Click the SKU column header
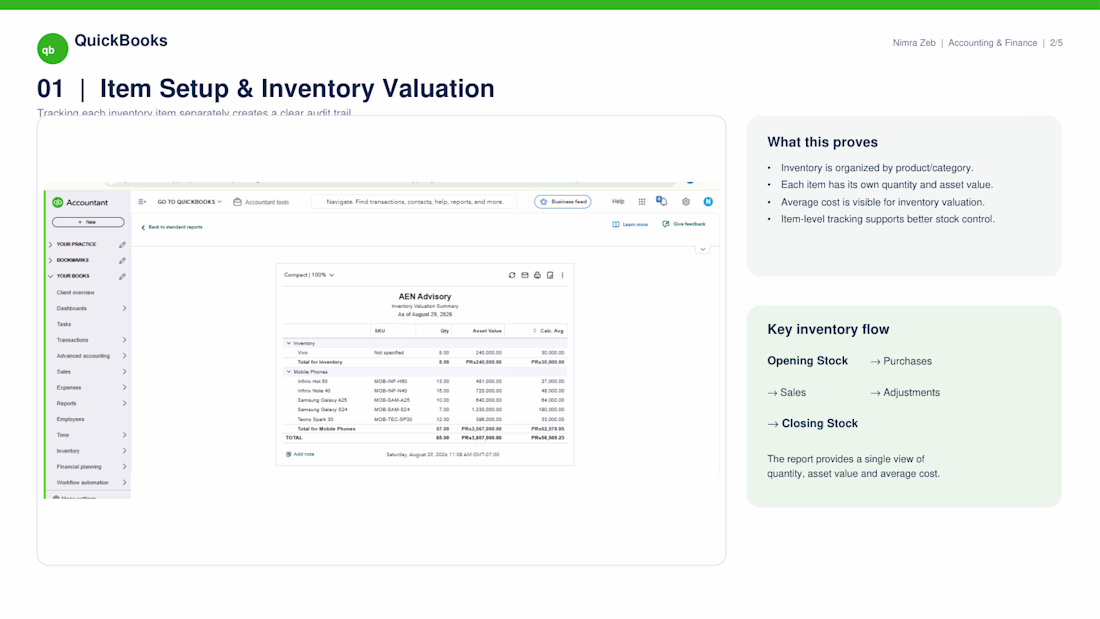The width and height of the screenshot is (1100, 619). pos(380,331)
